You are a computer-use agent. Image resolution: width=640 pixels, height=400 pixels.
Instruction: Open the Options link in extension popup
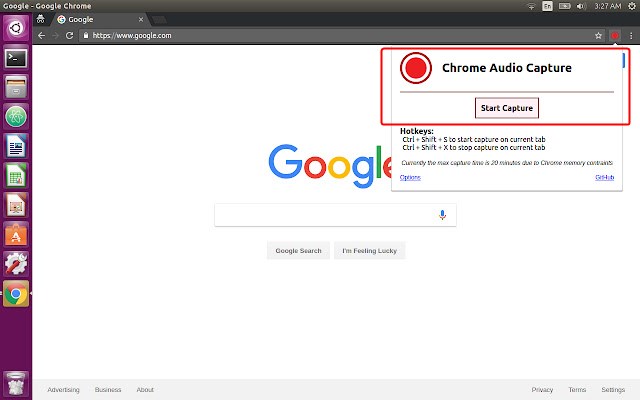point(410,177)
